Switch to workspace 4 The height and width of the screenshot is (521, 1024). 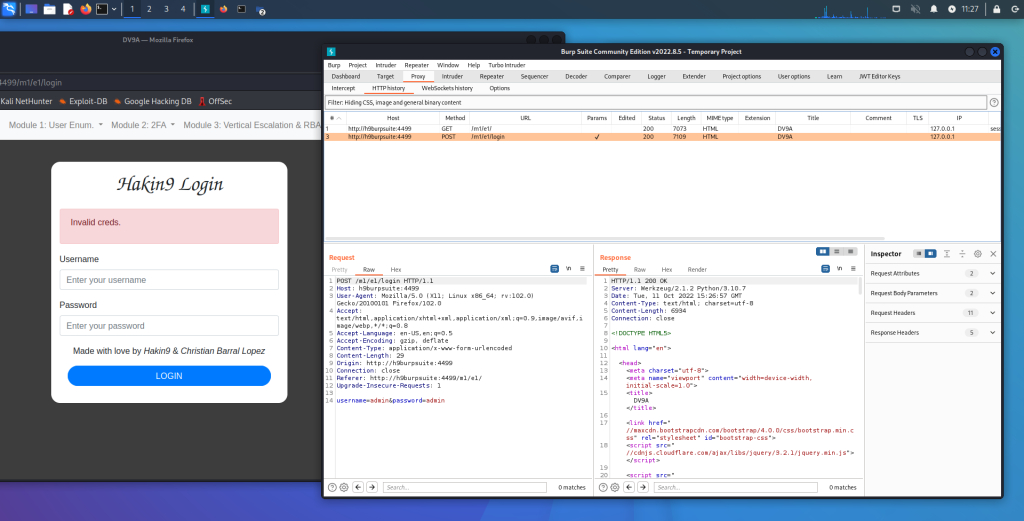(x=183, y=9)
